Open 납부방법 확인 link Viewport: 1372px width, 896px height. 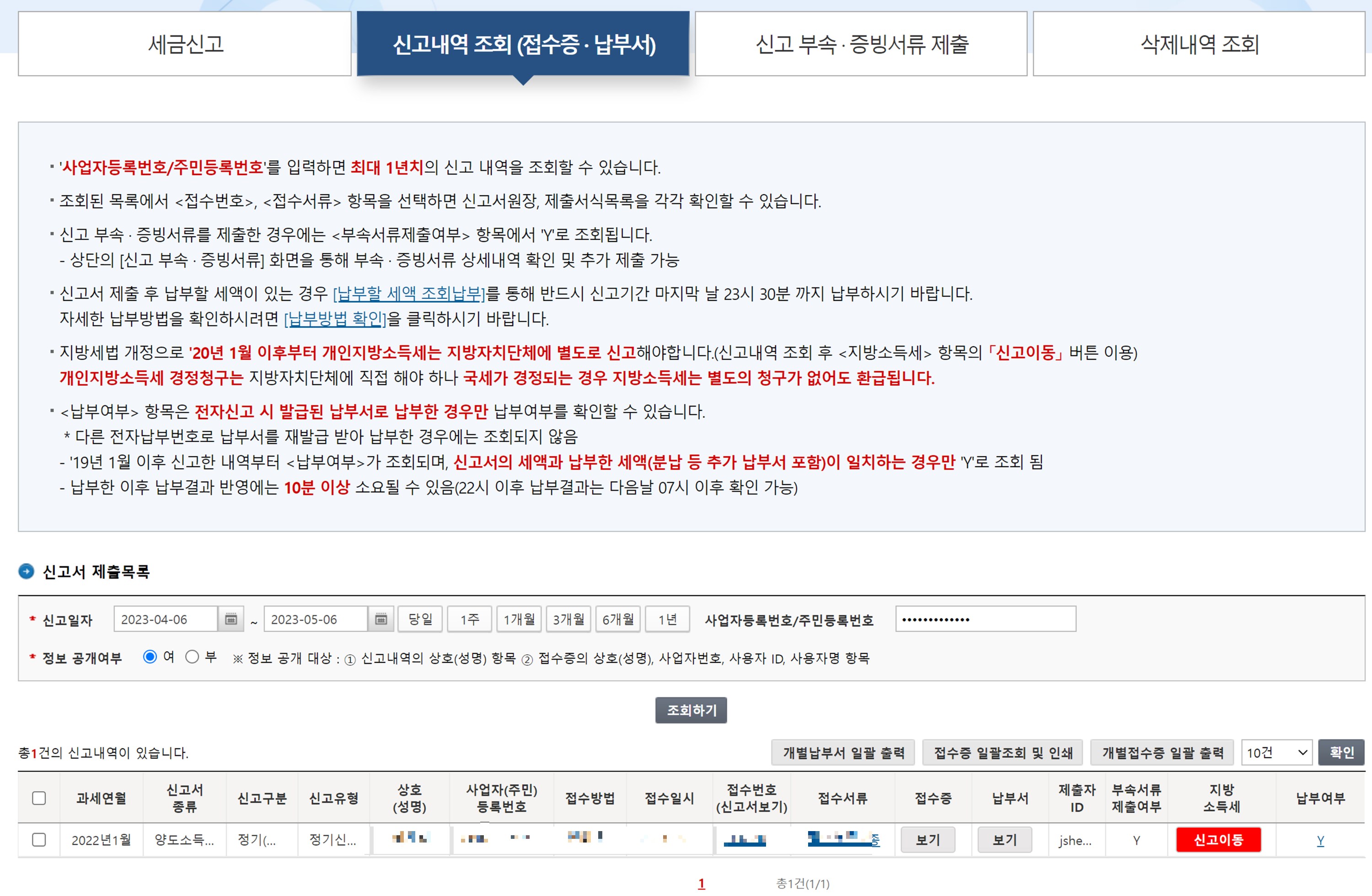[x=335, y=319]
